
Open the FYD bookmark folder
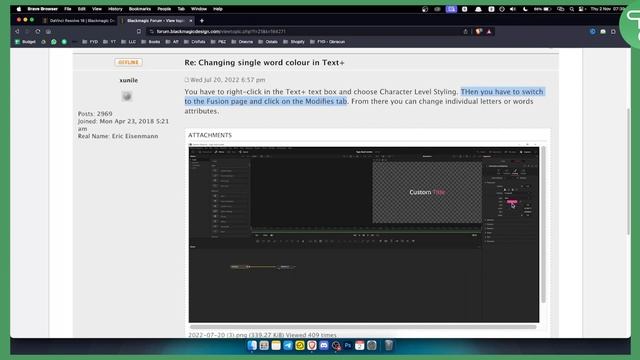tap(90, 42)
